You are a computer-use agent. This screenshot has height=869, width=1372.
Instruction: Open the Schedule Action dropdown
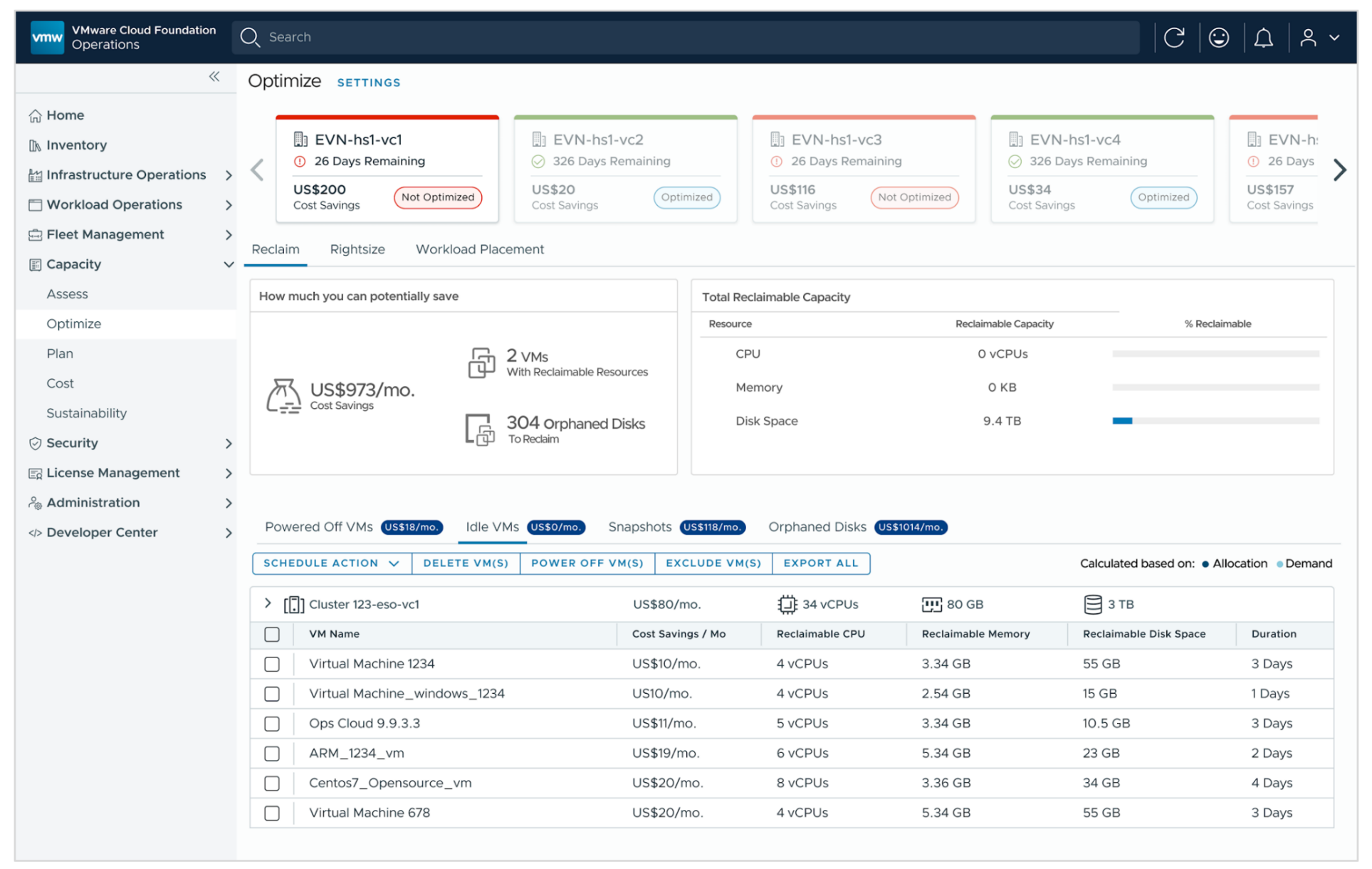(332, 563)
